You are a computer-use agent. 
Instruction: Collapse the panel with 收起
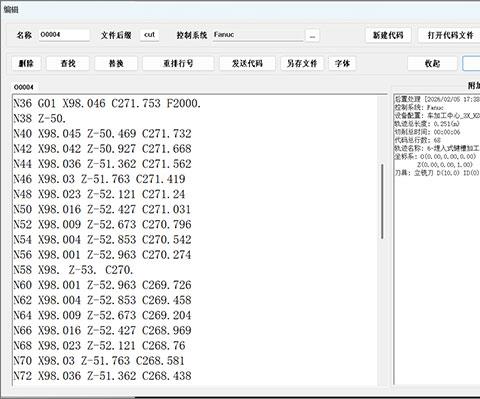[432, 63]
